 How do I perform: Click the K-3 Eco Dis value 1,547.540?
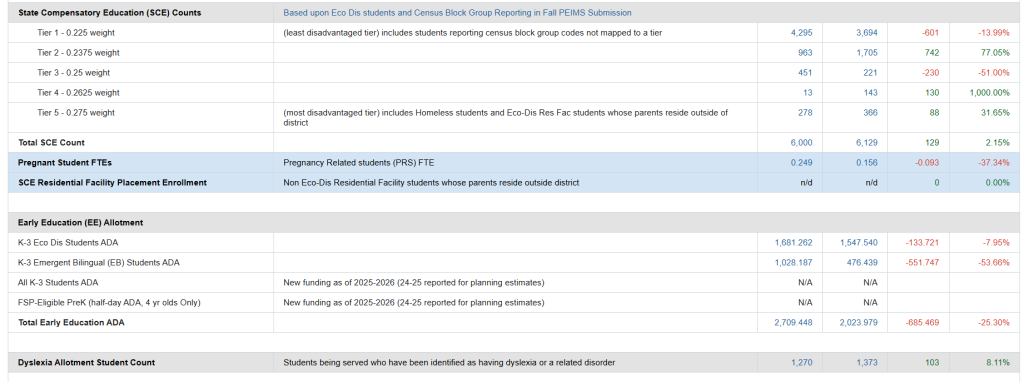859,242
